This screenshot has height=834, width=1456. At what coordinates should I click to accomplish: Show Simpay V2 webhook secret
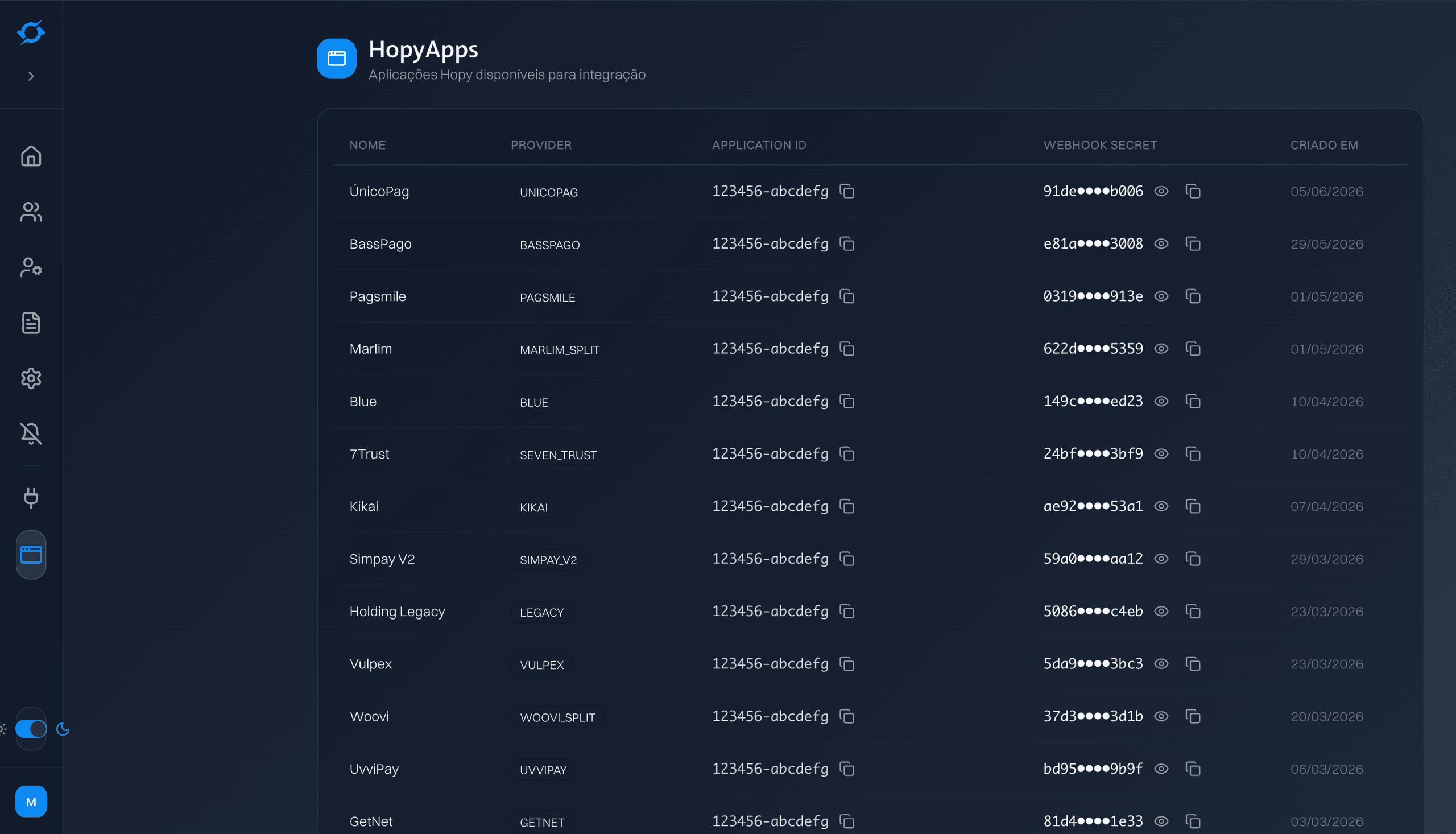[x=1161, y=559]
